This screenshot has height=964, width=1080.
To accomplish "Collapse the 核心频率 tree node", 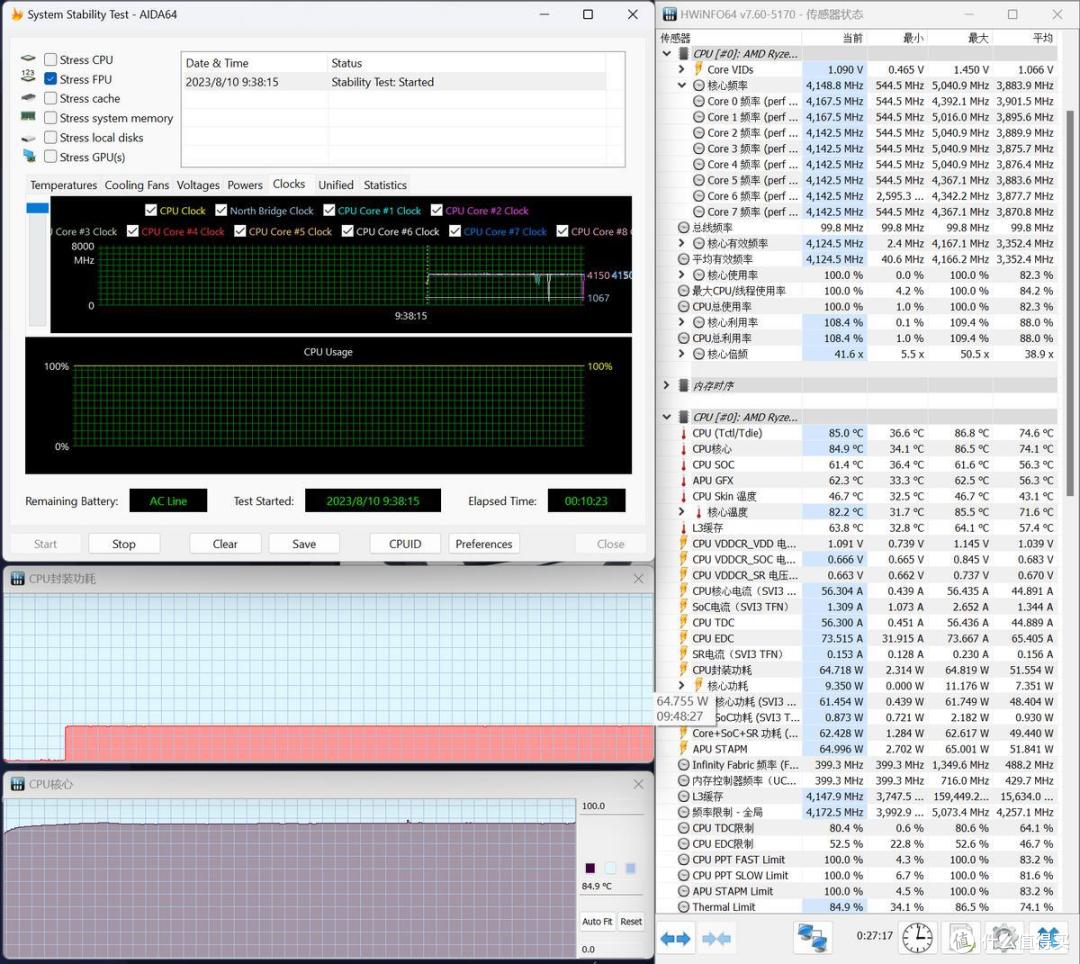I will click(681, 85).
